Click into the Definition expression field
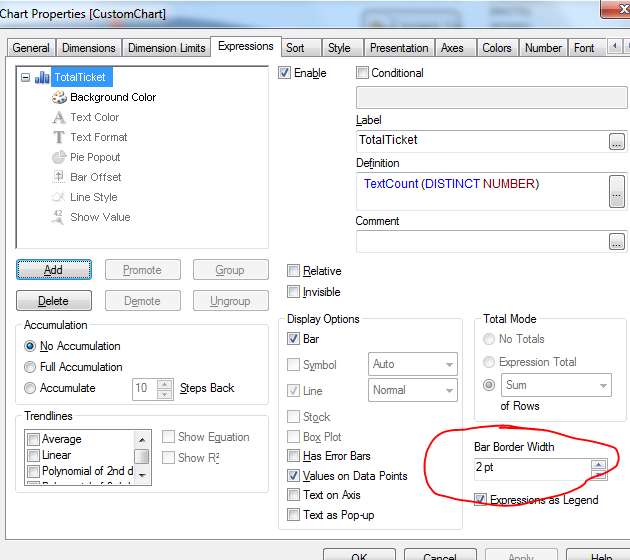 (482, 191)
